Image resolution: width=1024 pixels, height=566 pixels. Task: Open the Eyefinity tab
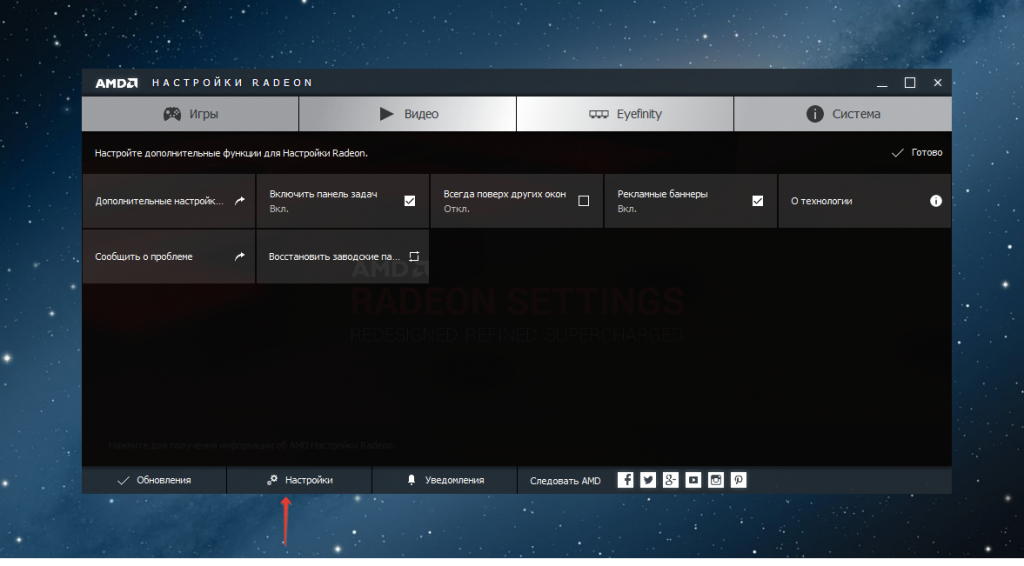[x=625, y=114]
